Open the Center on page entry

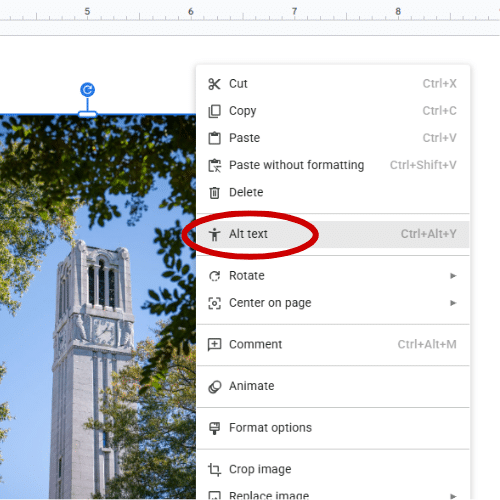coord(333,303)
